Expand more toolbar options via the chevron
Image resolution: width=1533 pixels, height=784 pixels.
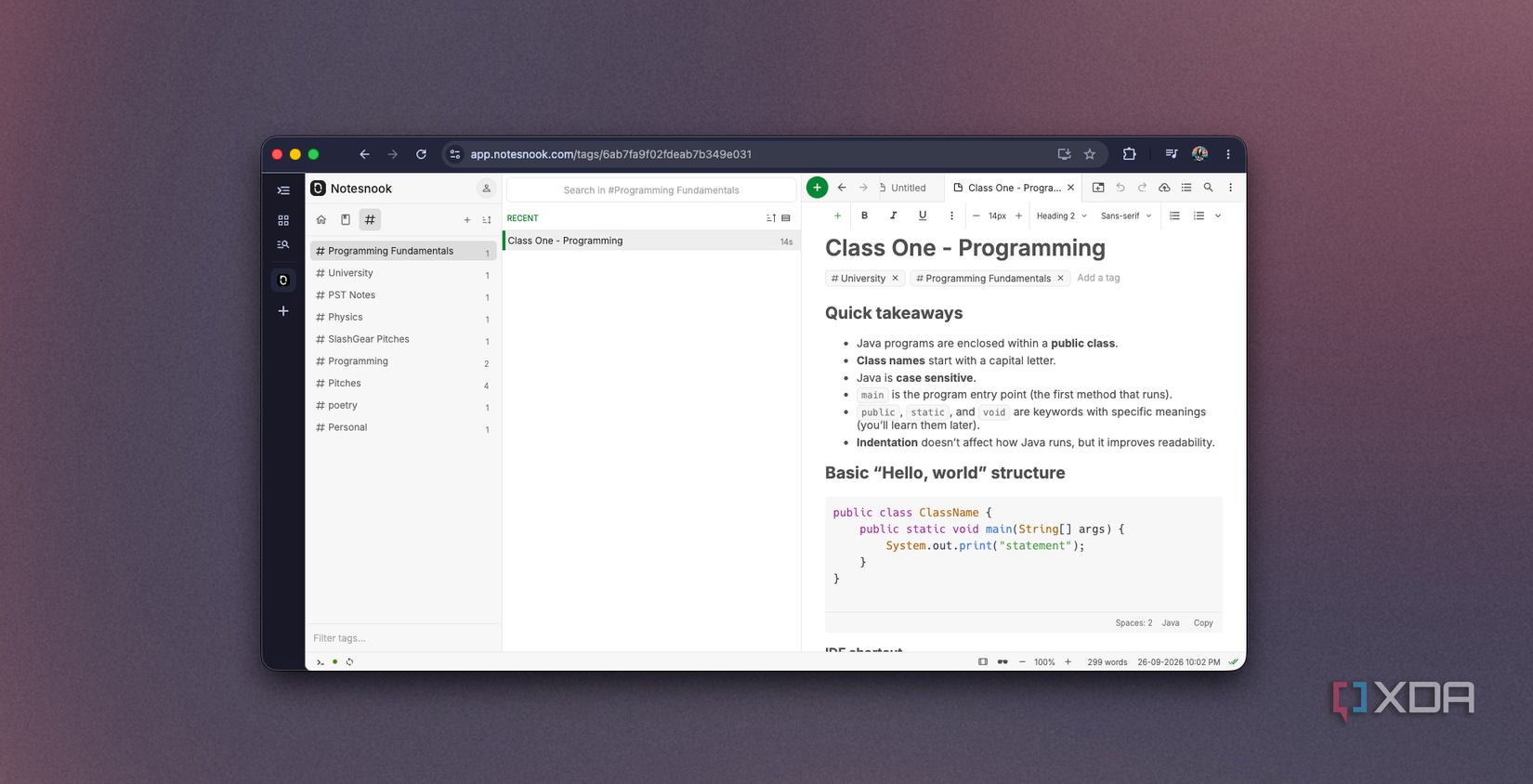[1218, 216]
